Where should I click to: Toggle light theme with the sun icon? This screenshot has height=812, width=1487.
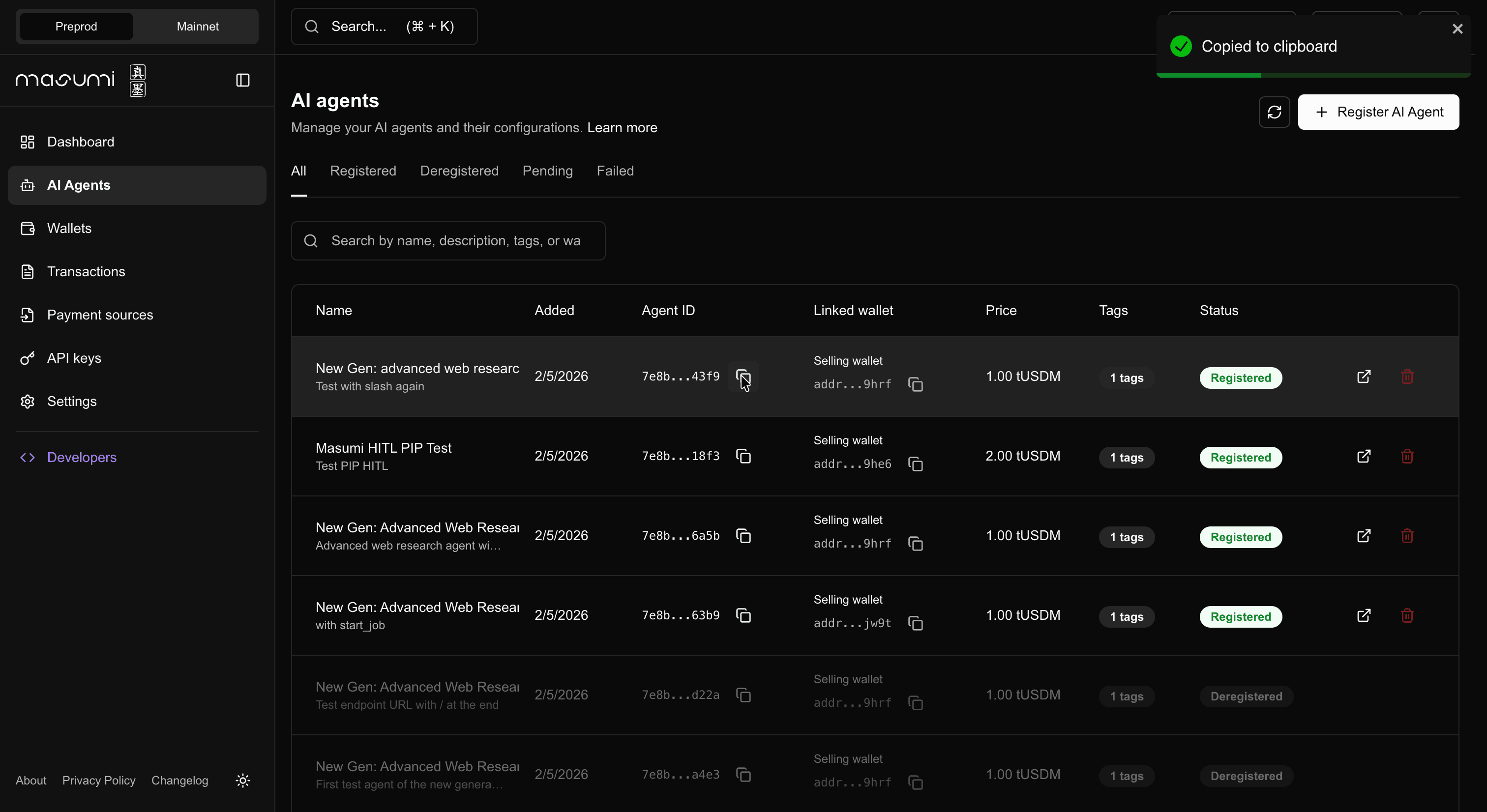tap(242, 780)
